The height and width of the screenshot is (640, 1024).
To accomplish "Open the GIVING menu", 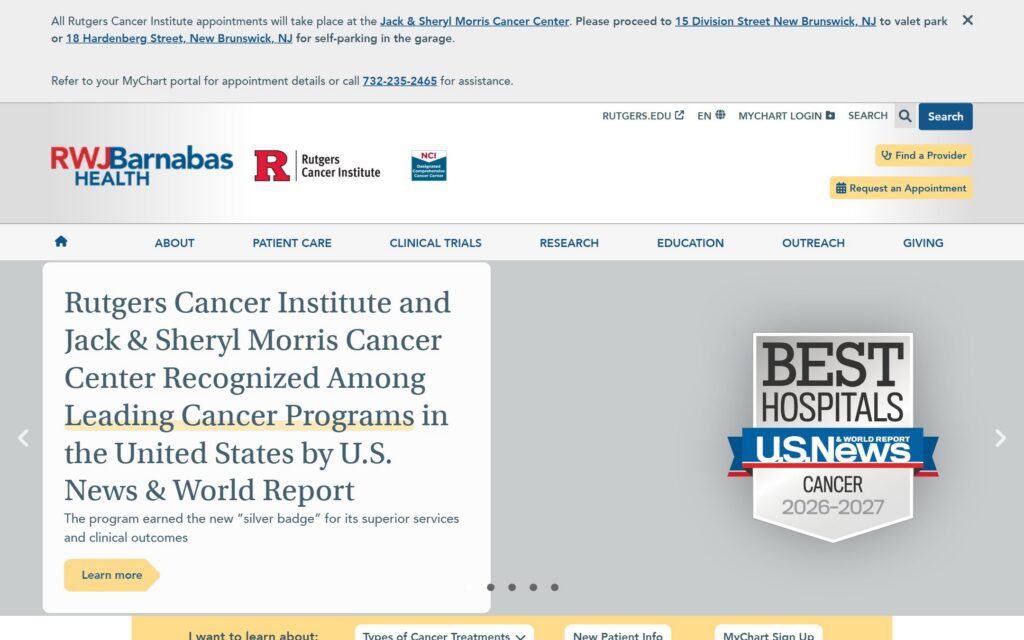I will pos(923,243).
